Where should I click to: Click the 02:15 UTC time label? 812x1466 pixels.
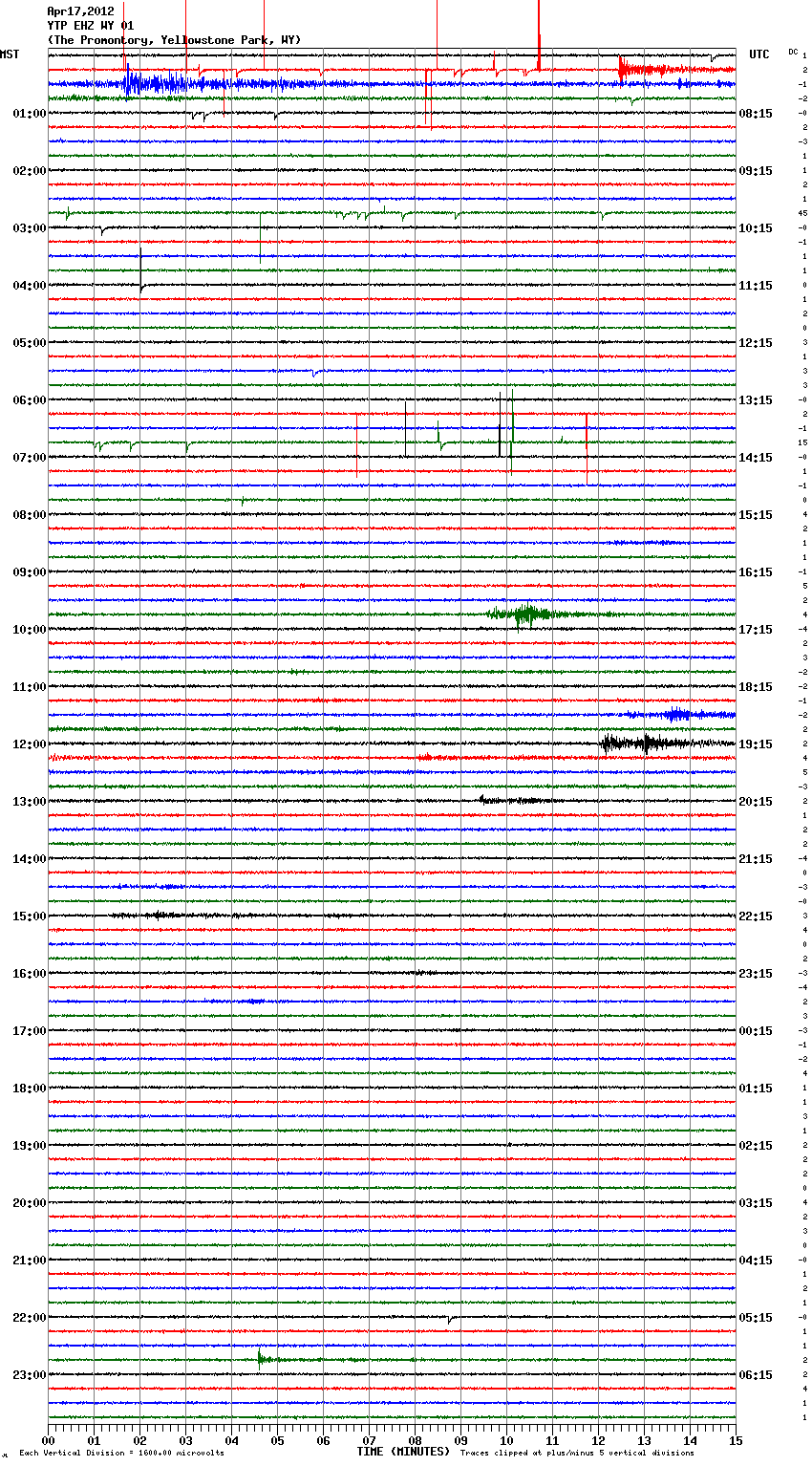(x=756, y=1146)
